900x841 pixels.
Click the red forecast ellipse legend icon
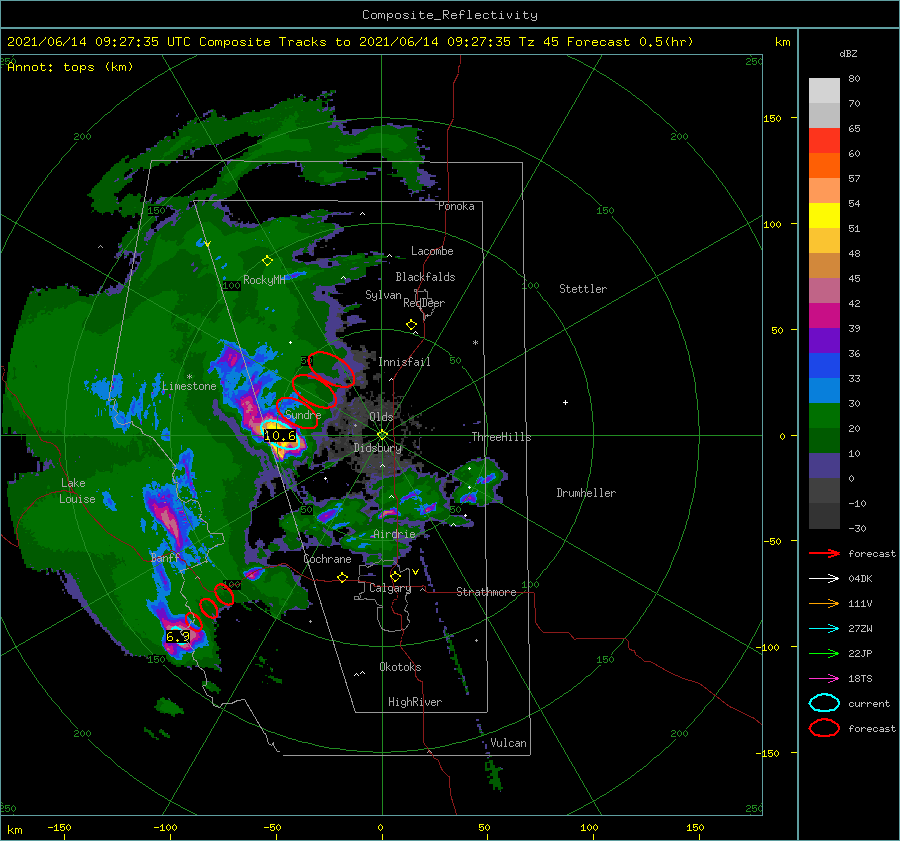click(x=824, y=728)
